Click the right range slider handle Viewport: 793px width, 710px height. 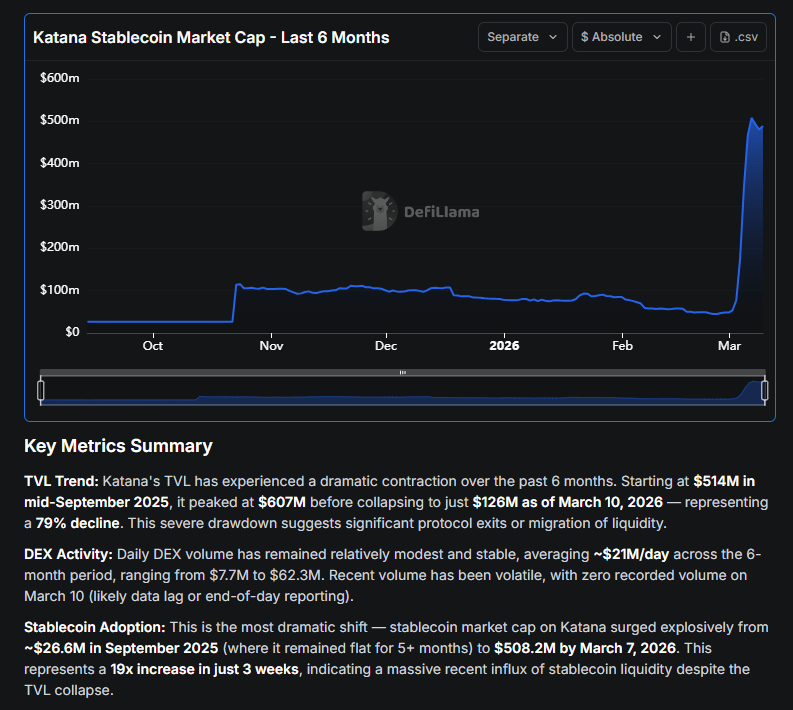(765, 390)
